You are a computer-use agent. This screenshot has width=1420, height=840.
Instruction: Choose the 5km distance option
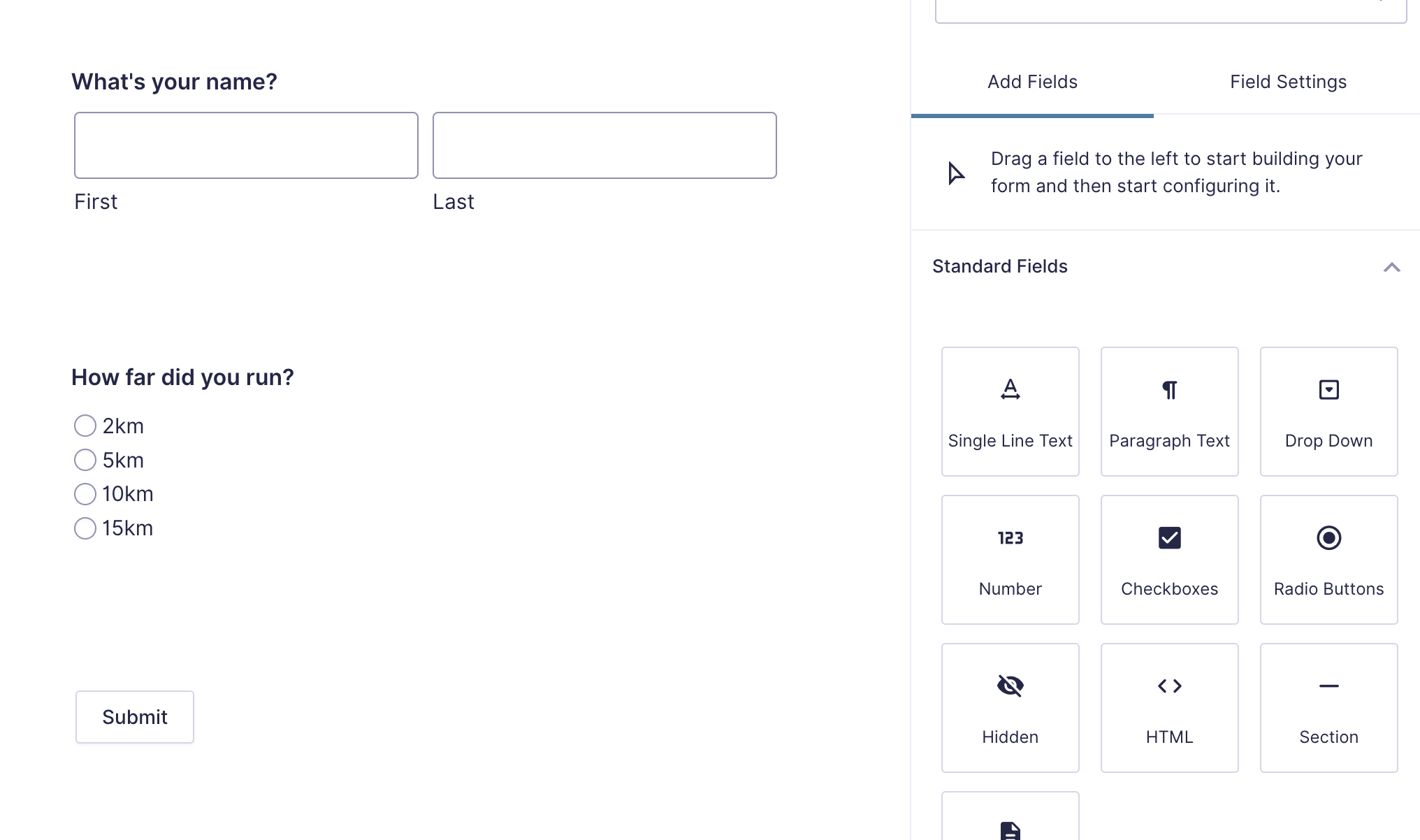(x=85, y=460)
